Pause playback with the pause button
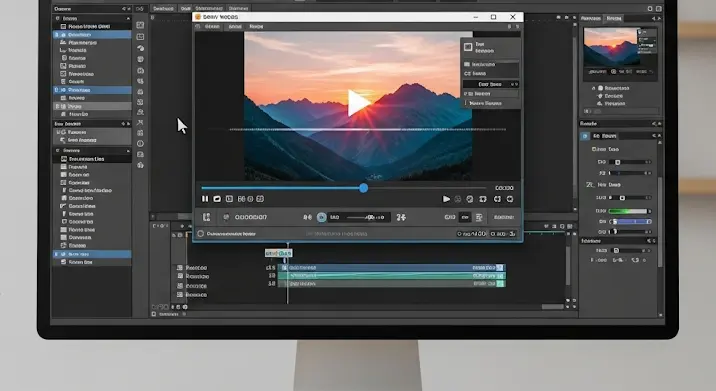Screen dimensions: 716x391 [x=205, y=199]
